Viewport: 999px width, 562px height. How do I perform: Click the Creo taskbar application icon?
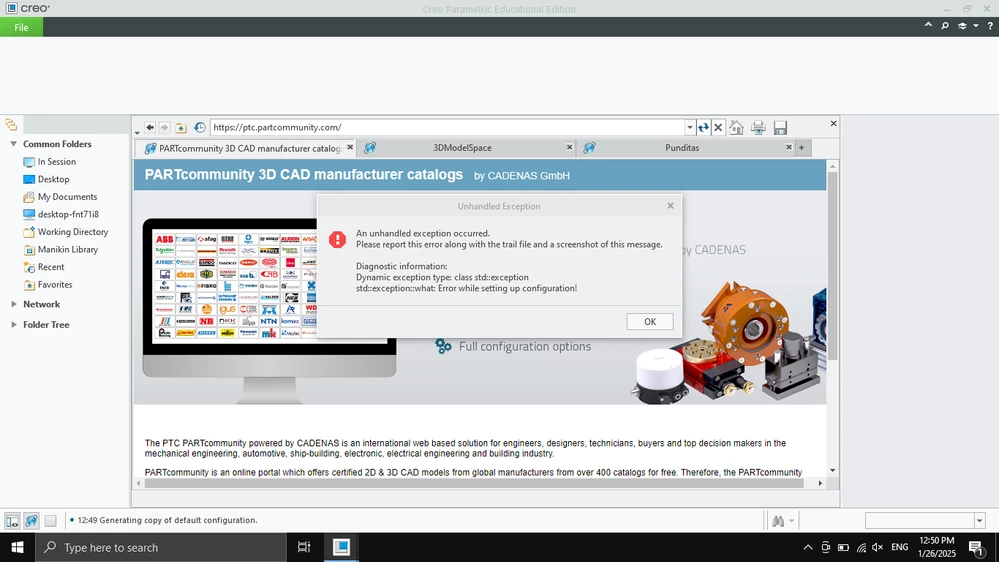[341, 547]
